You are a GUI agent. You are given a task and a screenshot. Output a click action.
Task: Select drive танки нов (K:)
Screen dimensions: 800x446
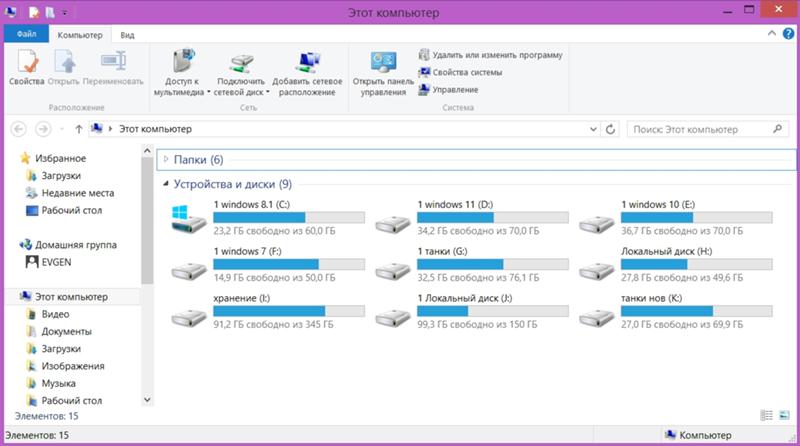point(676,312)
